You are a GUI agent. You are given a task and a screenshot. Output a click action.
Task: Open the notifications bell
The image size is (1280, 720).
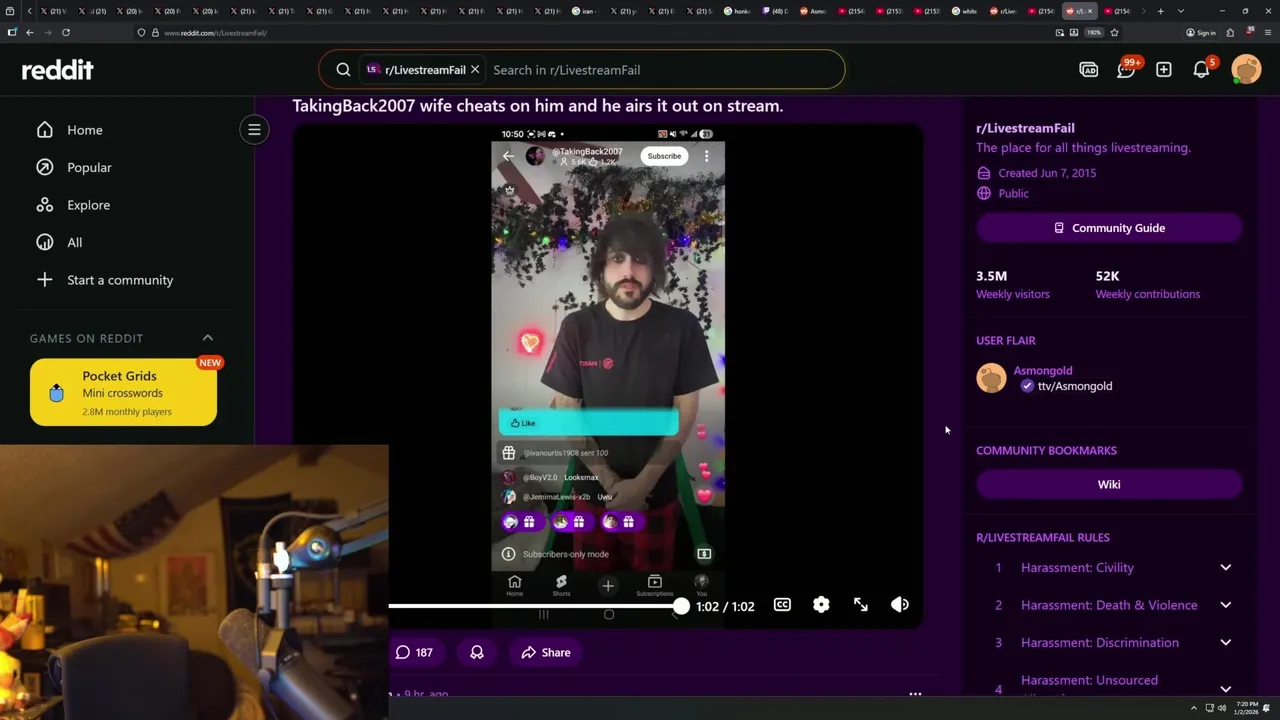[x=1202, y=70]
